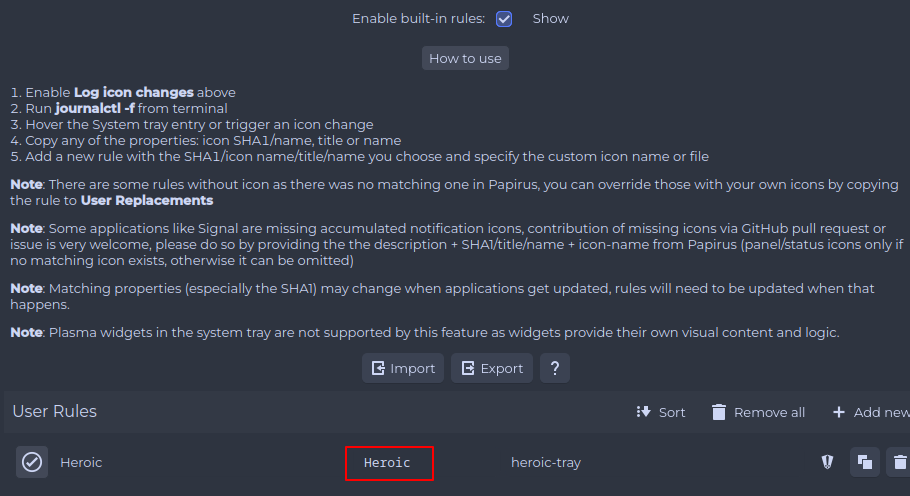Click the Heroic rule description label
Screen dimensions: 910x496
tap(81, 462)
